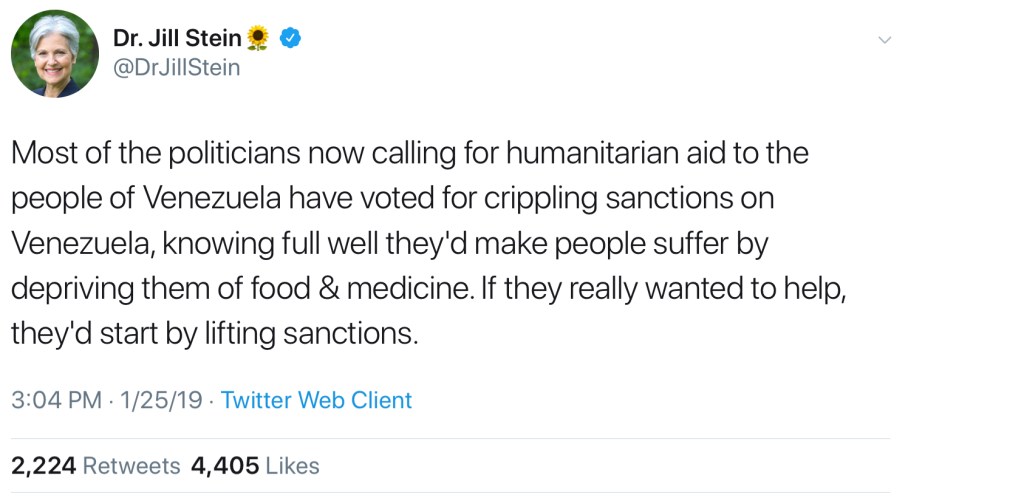Click the tweet line starting "Most of the politicians"

pyautogui.click(x=409, y=154)
